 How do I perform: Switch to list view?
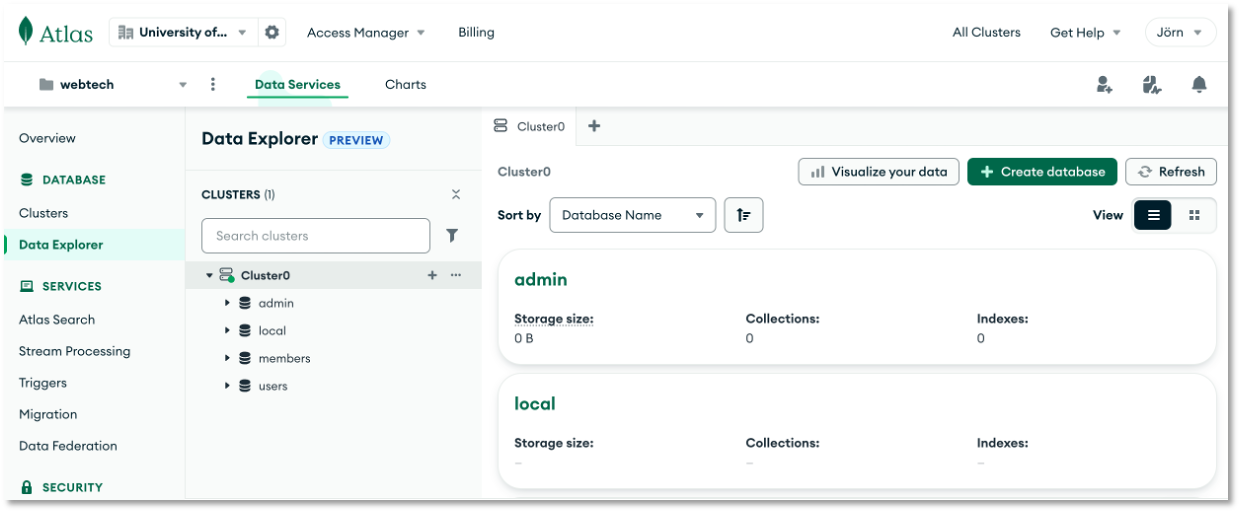[1153, 215]
